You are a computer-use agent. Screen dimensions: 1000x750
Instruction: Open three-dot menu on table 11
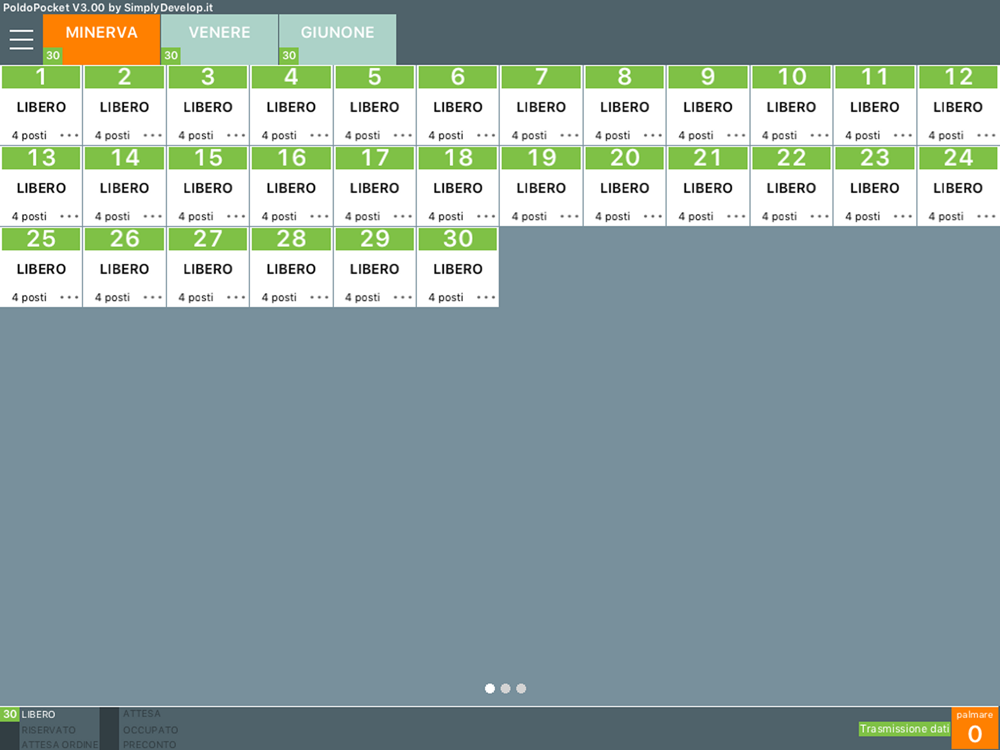tap(903, 135)
